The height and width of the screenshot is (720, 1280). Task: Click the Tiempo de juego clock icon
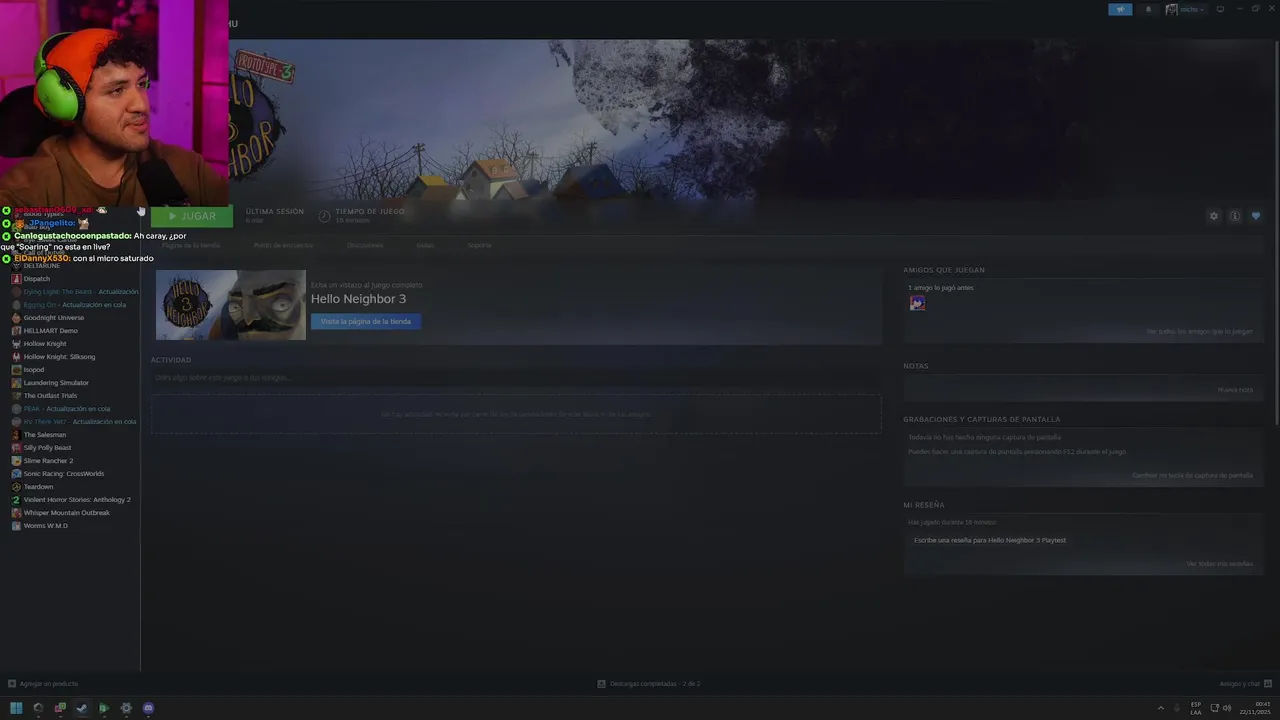click(324, 216)
